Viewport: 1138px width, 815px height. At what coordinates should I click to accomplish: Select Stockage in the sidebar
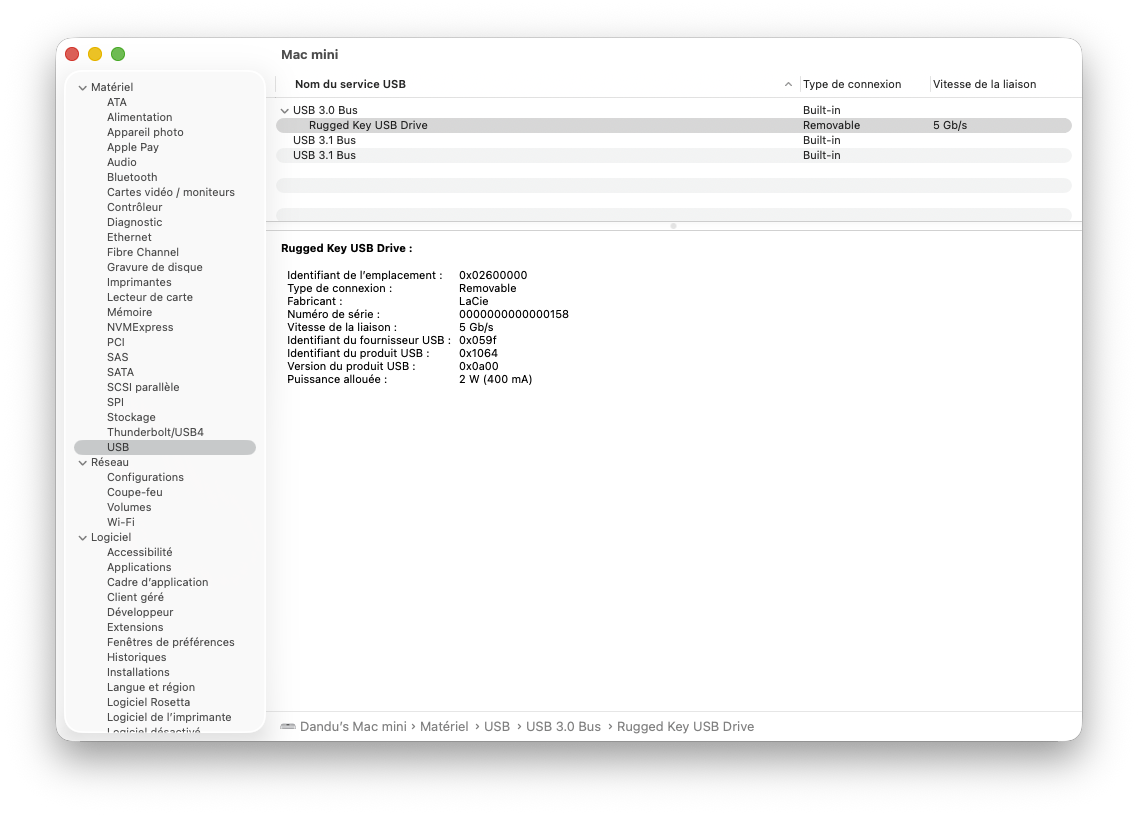coord(131,417)
